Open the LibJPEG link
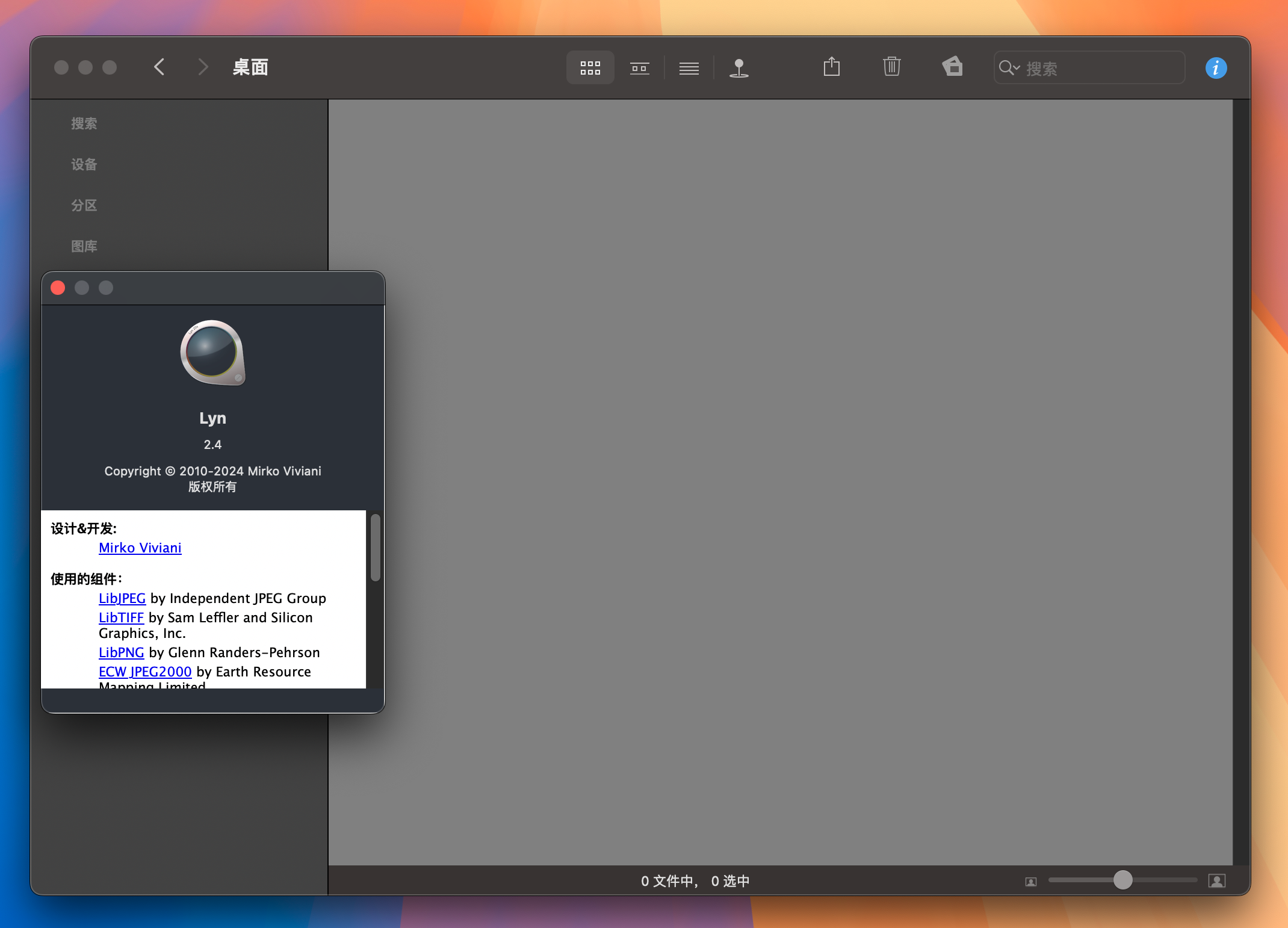The width and height of the screenshot is (1288, 928). (122, 598)
